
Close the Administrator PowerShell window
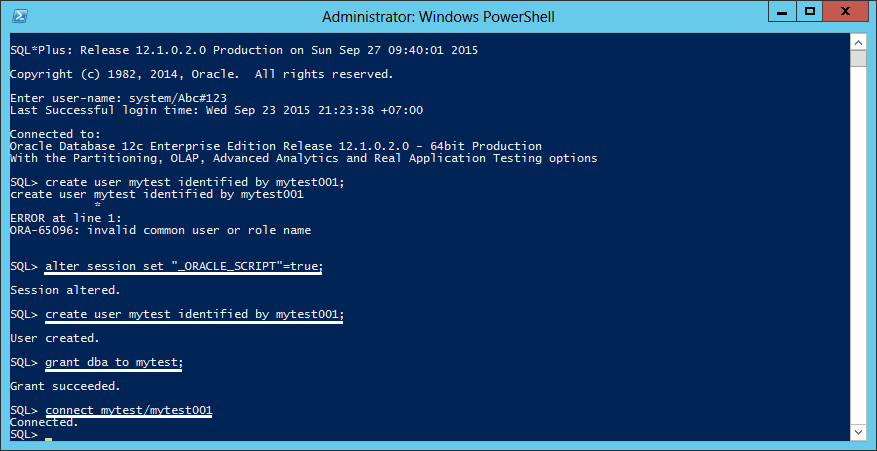tap(845, 12)
